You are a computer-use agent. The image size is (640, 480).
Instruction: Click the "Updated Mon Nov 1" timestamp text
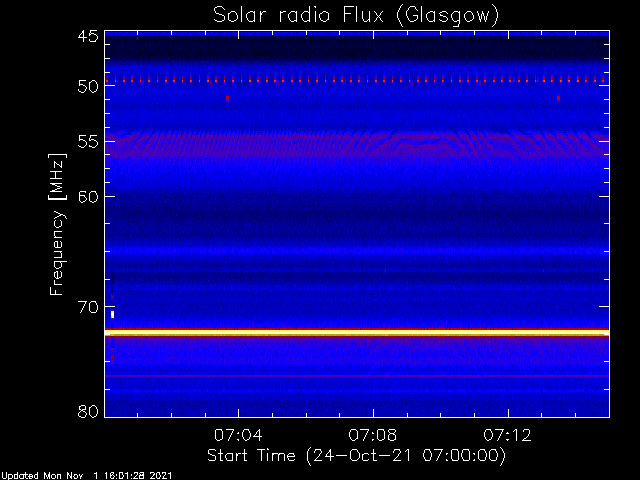click(87, 476)
